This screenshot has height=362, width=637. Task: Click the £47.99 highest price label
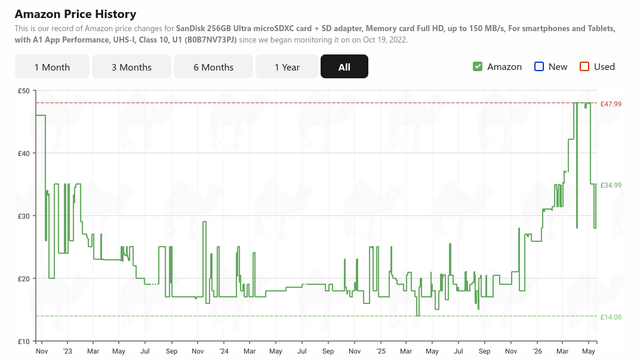(x=611, y=104)
